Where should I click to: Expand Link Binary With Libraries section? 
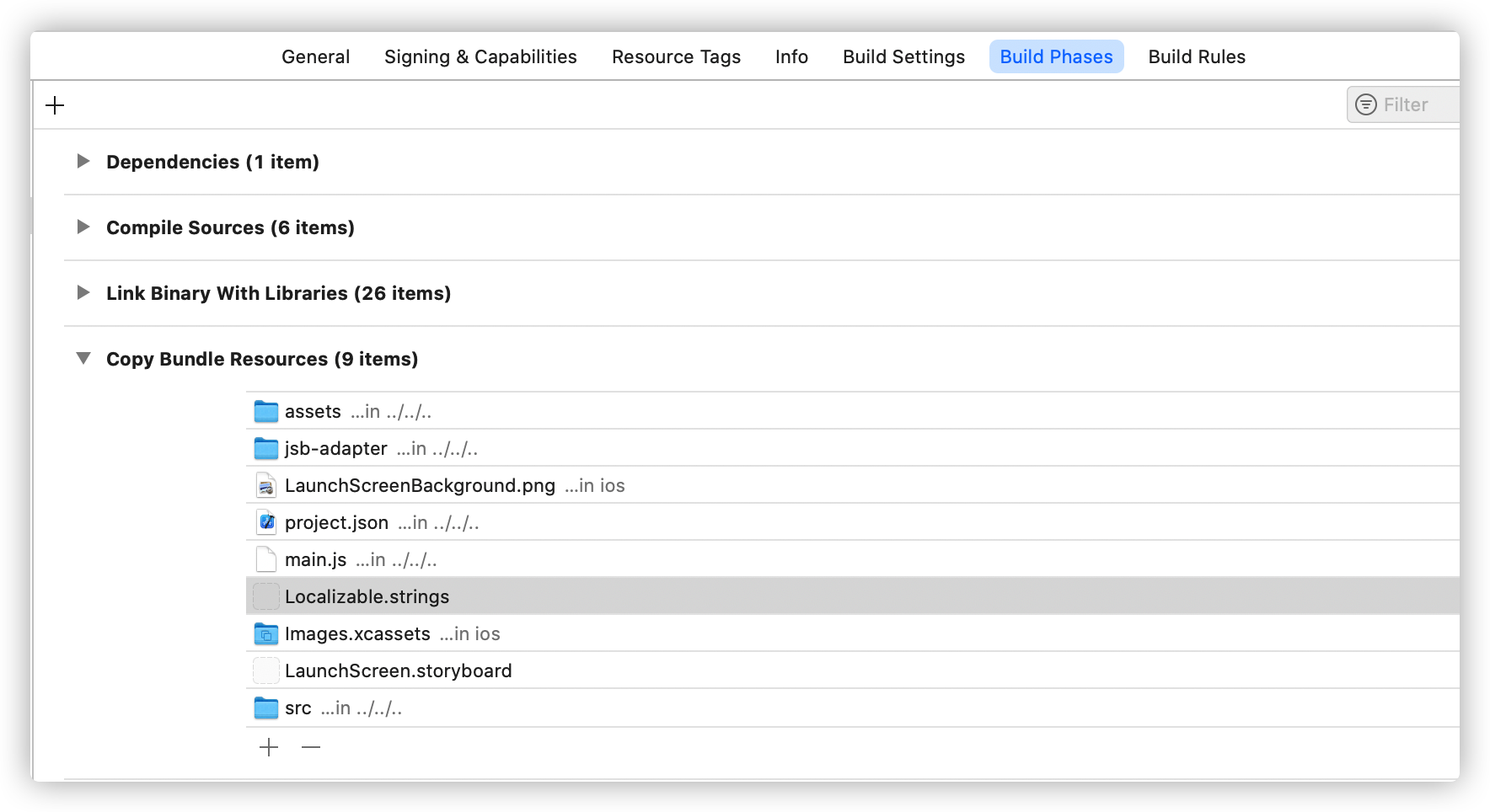pos(83,292)
